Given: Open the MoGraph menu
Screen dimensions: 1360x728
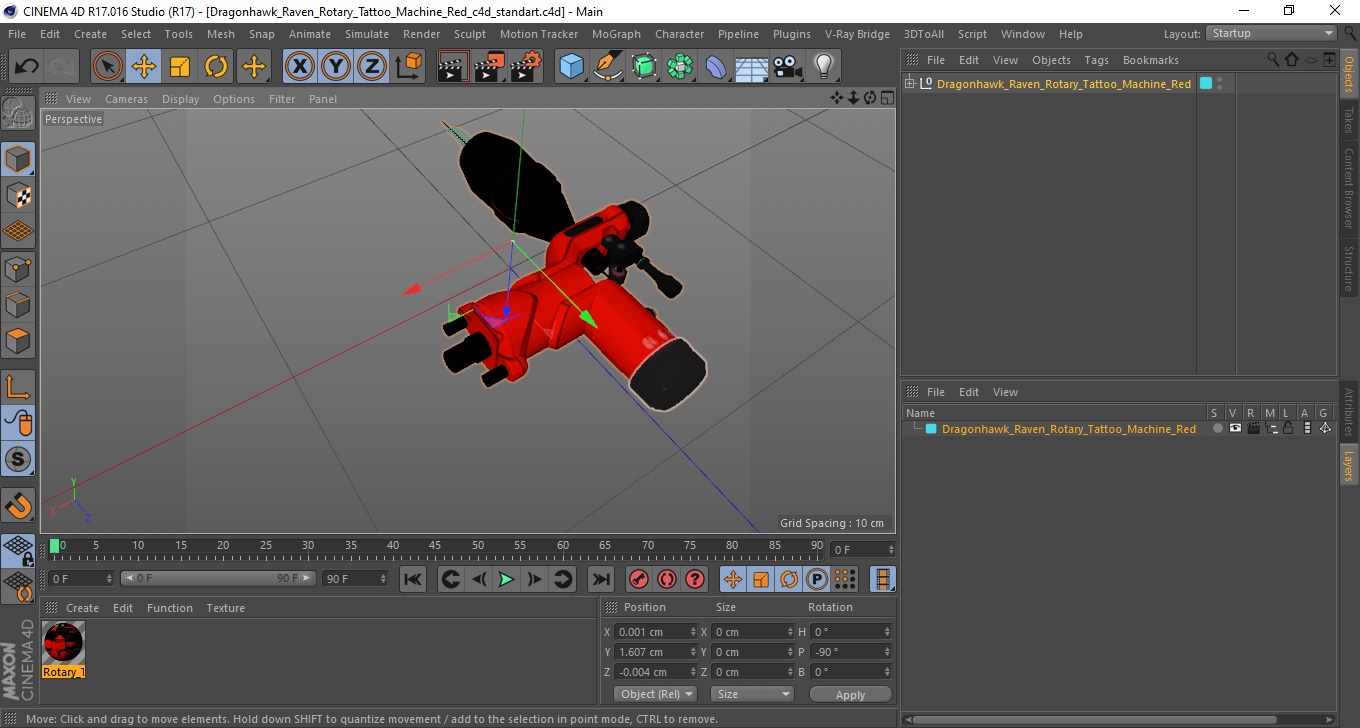Looking at the screenshot, I should click(x=615, y=34).
